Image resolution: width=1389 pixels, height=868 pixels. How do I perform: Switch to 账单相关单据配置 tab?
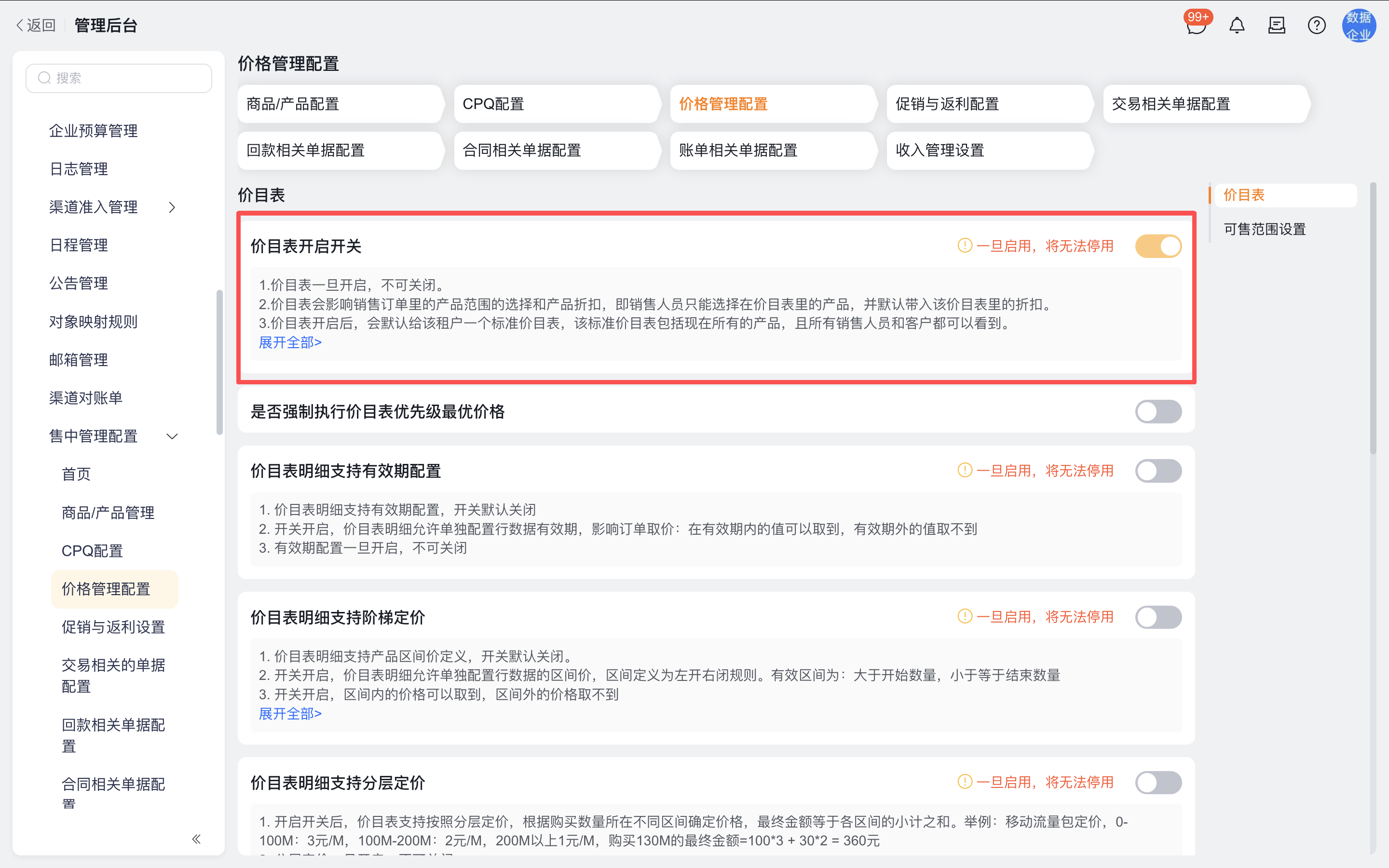pos(773,150)
